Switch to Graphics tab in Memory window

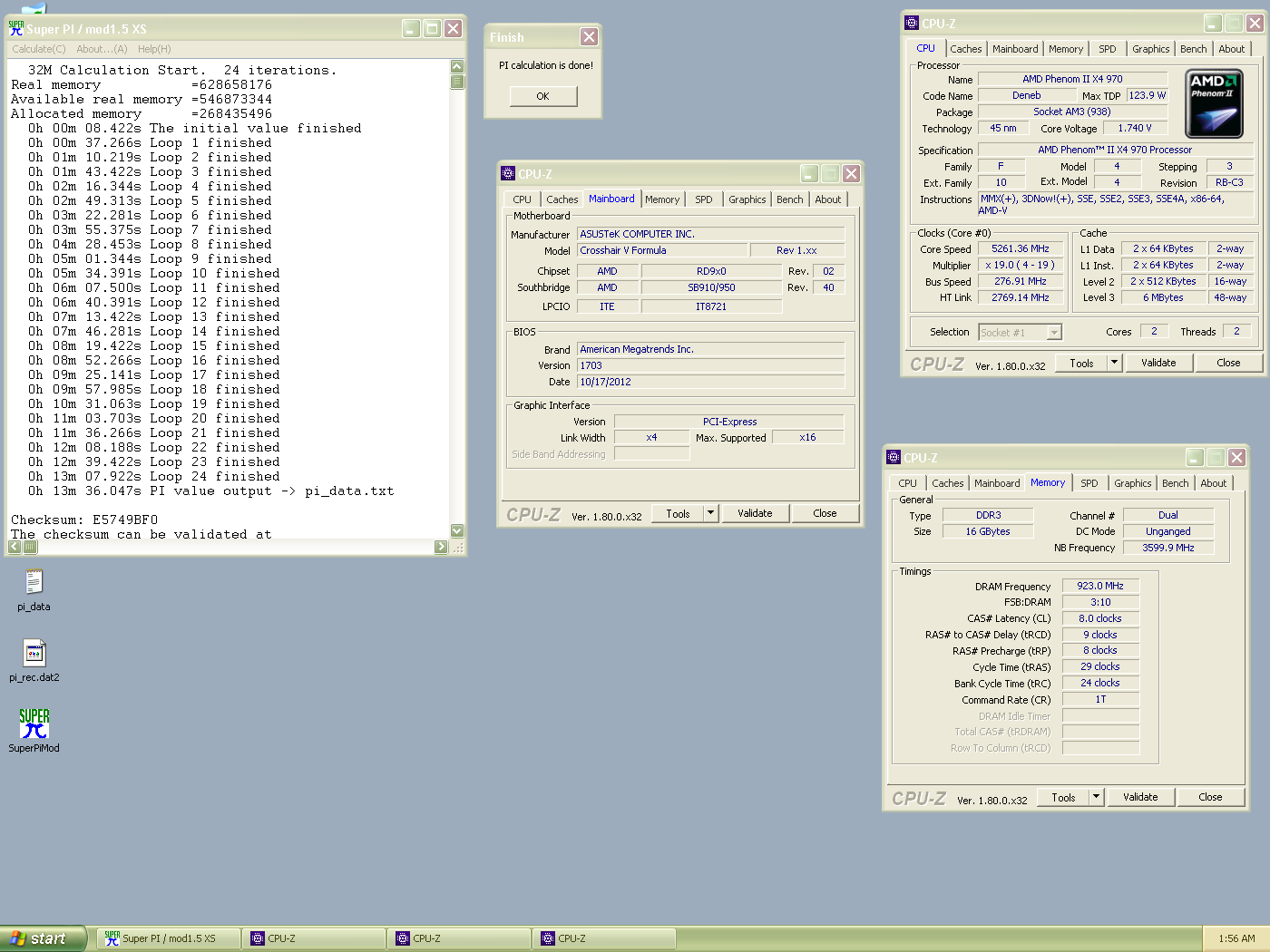(1133, 483)
